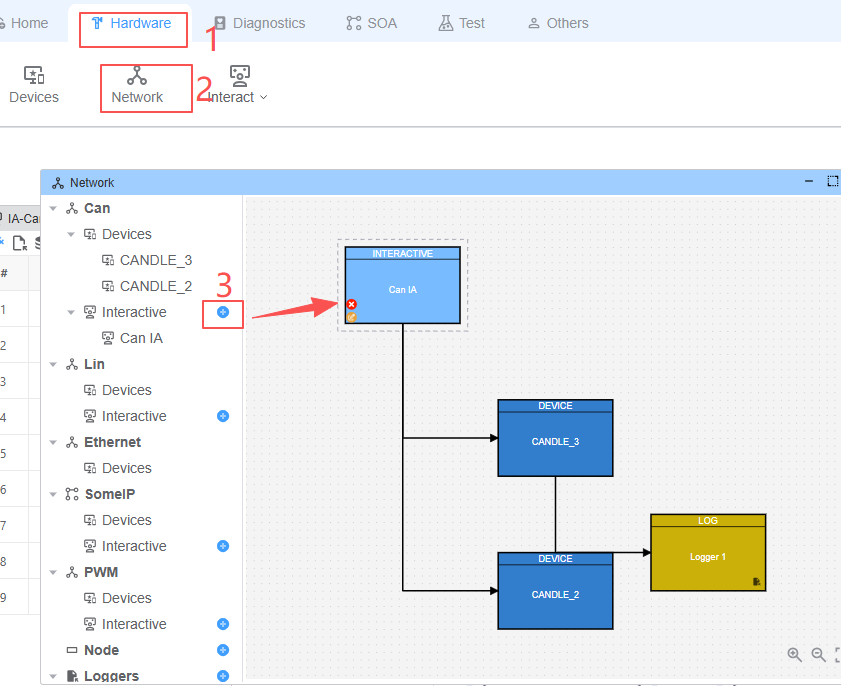Collapse the Can tree section
The width and height of the screenshot is (841, 686).
tap(53, 208)
